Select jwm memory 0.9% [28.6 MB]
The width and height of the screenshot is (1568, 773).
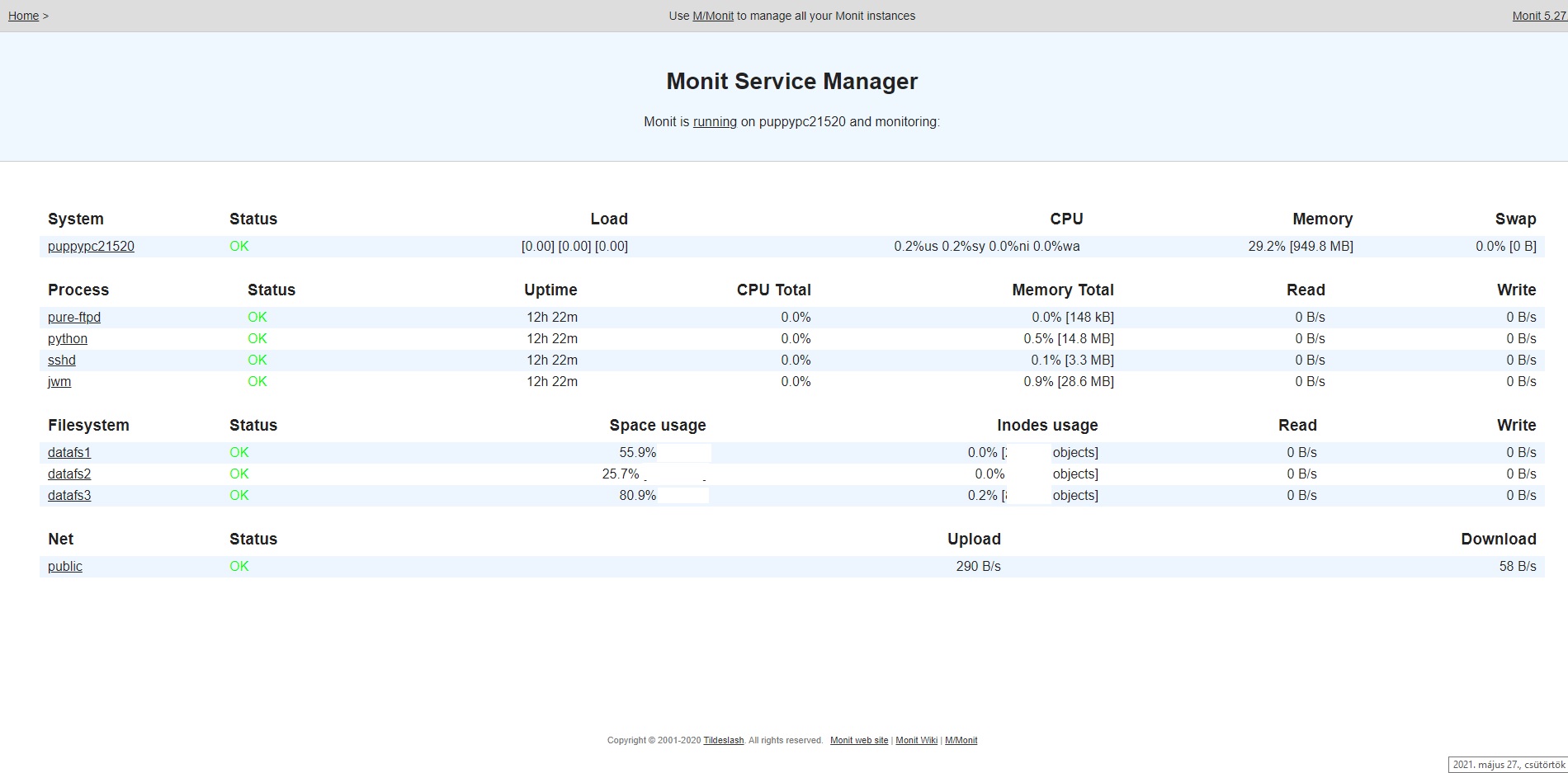(1069, 381)
